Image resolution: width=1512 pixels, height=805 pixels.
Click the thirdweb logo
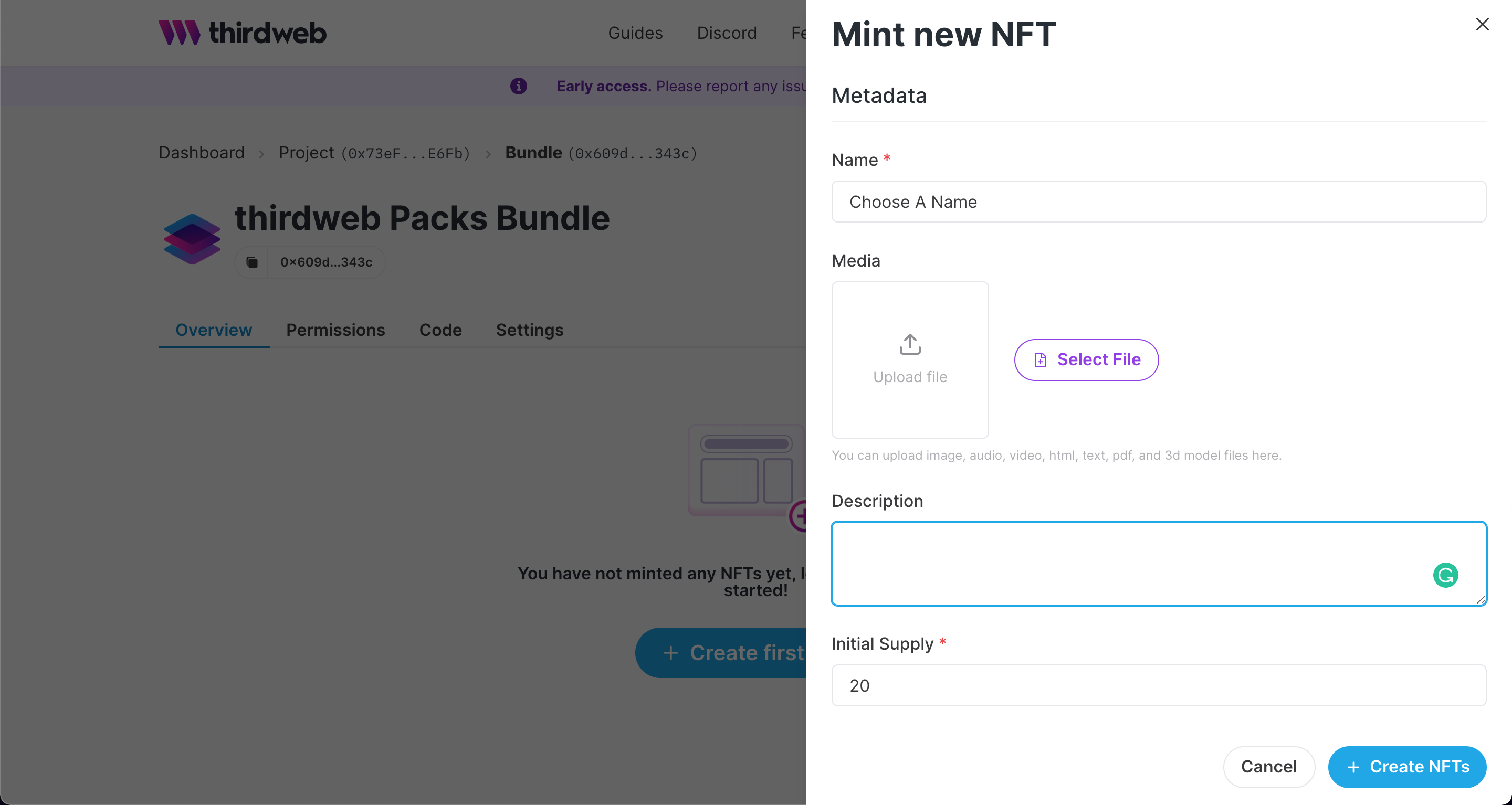[x=243, y=32]
